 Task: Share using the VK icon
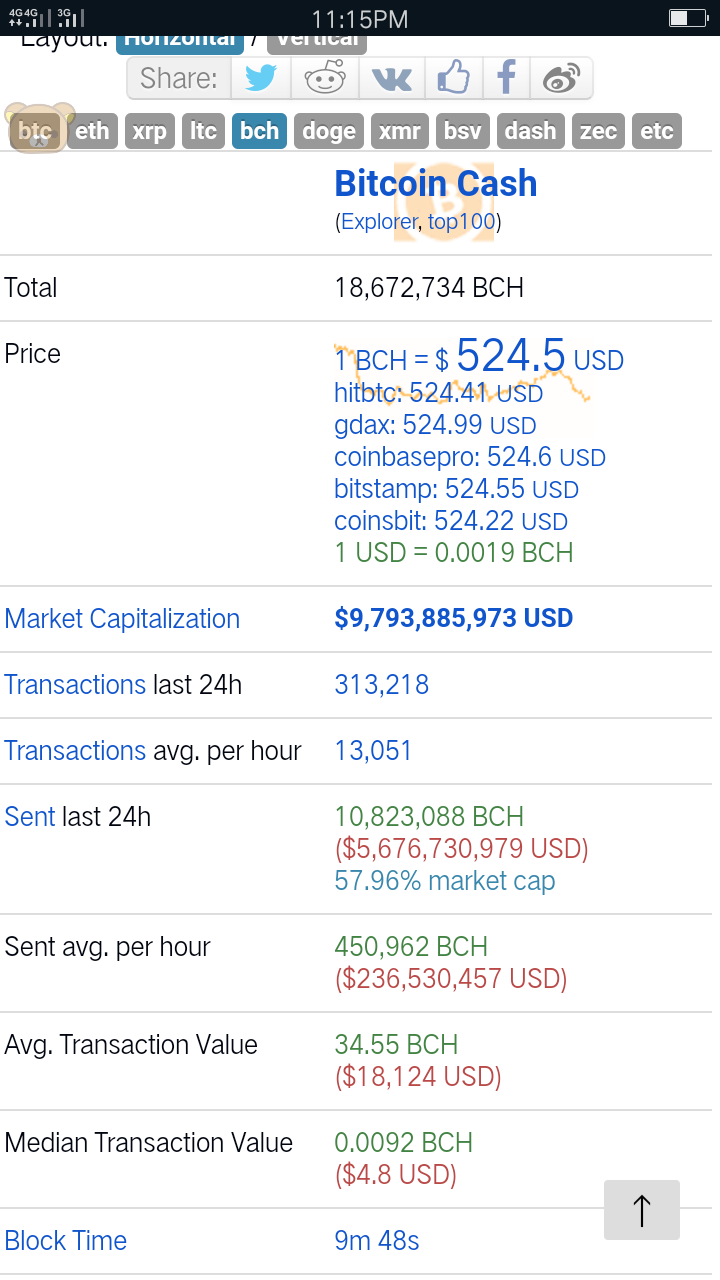tap(392, 78)
